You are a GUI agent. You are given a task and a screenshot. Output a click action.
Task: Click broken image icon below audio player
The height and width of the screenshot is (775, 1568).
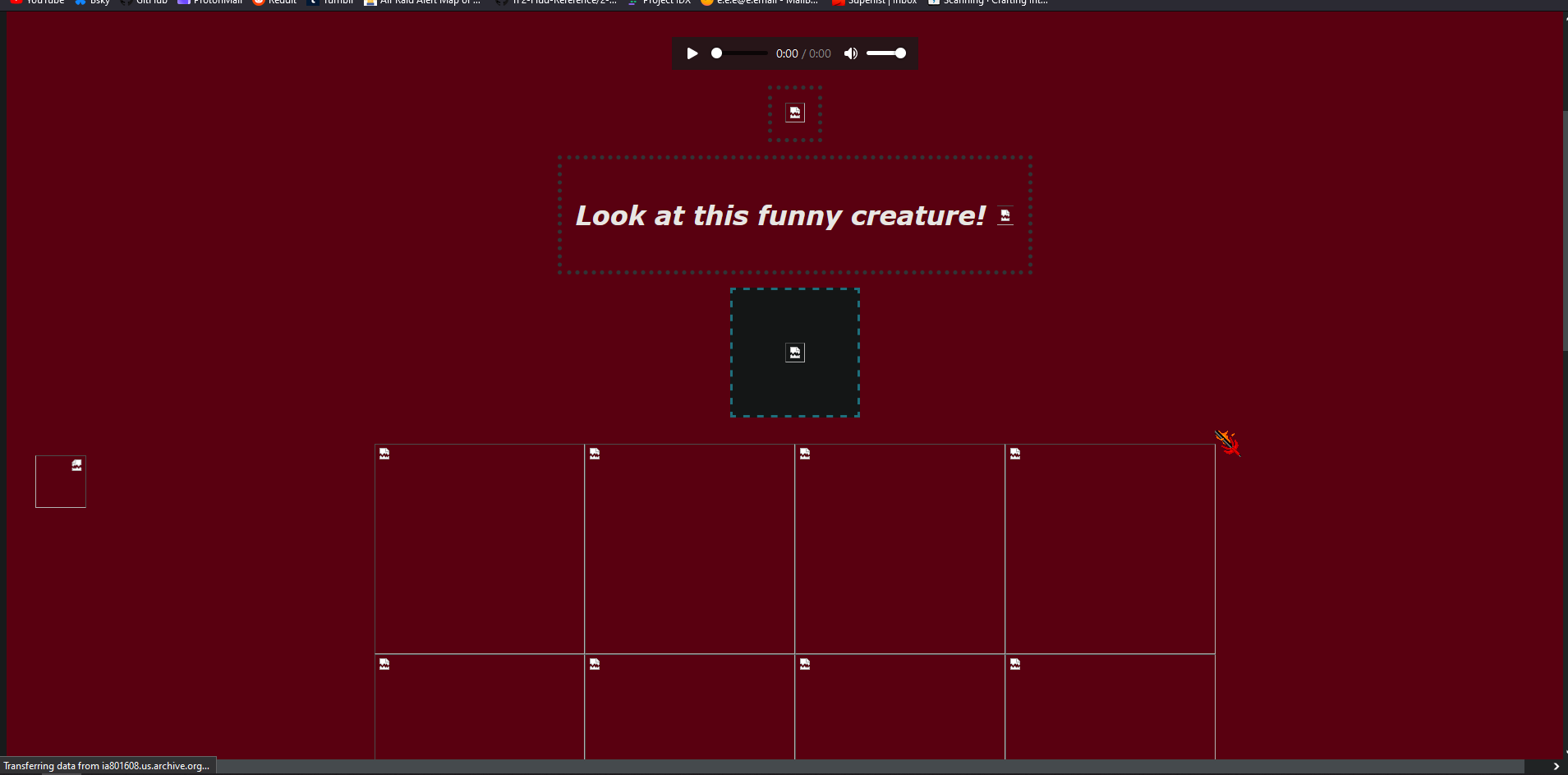[795, 113]
